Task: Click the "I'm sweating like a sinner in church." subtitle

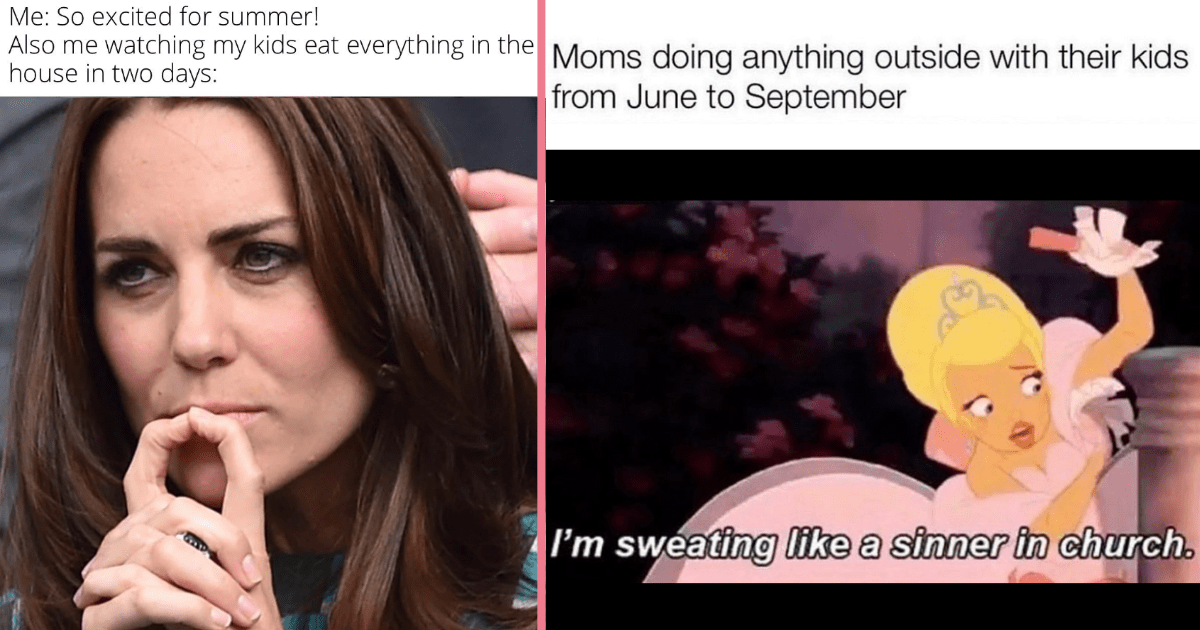Action: tap(874, 545)
